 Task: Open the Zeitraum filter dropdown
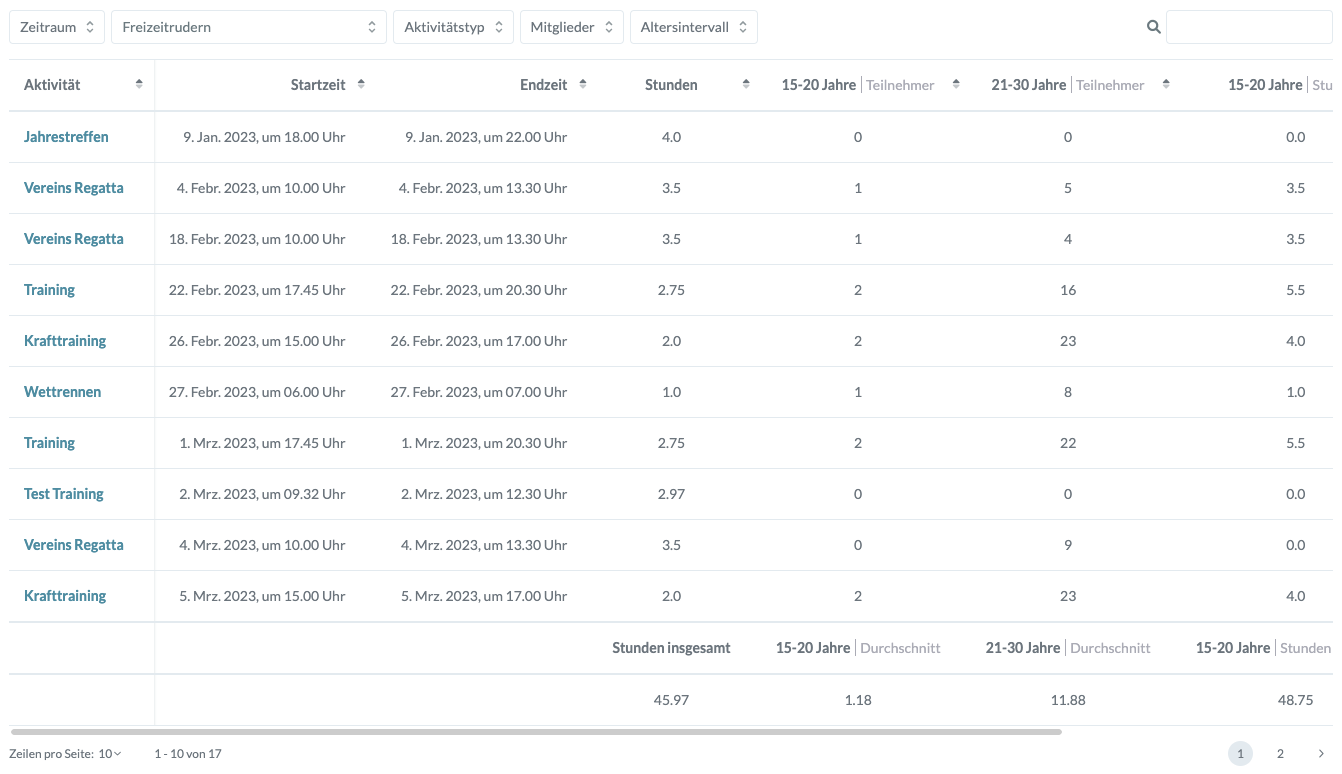(57, 27)
